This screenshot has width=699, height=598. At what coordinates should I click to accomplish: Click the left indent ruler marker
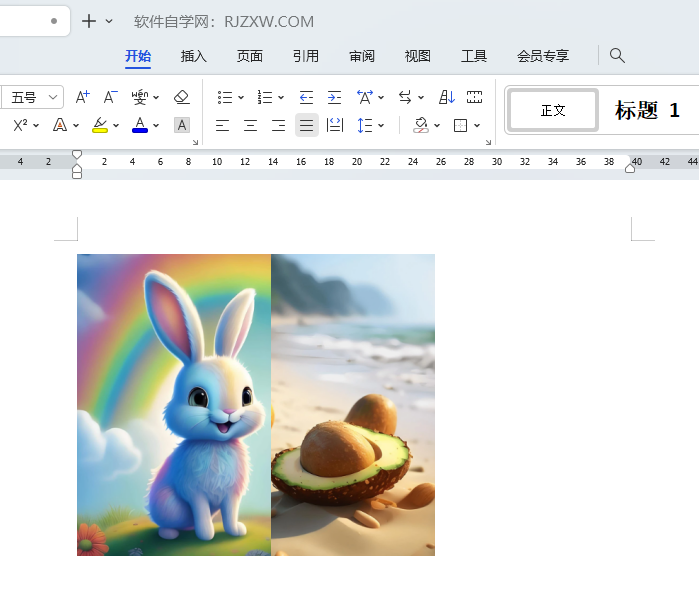point(77,172)
